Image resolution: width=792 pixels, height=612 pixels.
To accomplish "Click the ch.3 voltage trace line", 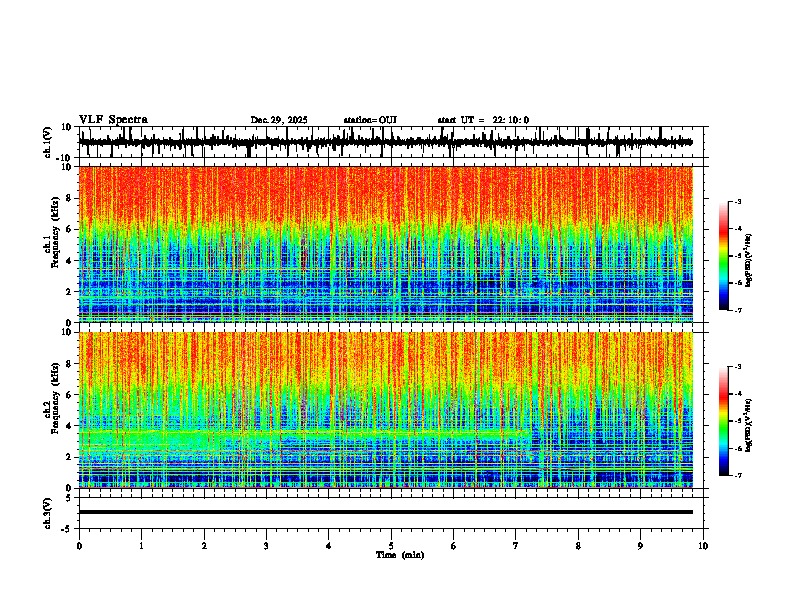I will click(x=386, y=512).
